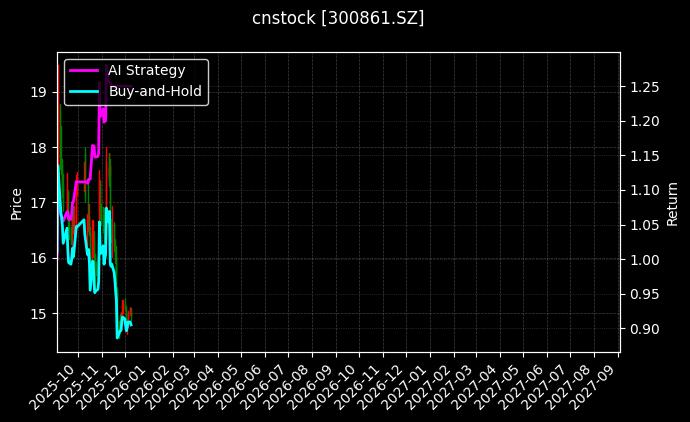
Task: Click the 1.00 return tick label
Action: pos(645,260)
